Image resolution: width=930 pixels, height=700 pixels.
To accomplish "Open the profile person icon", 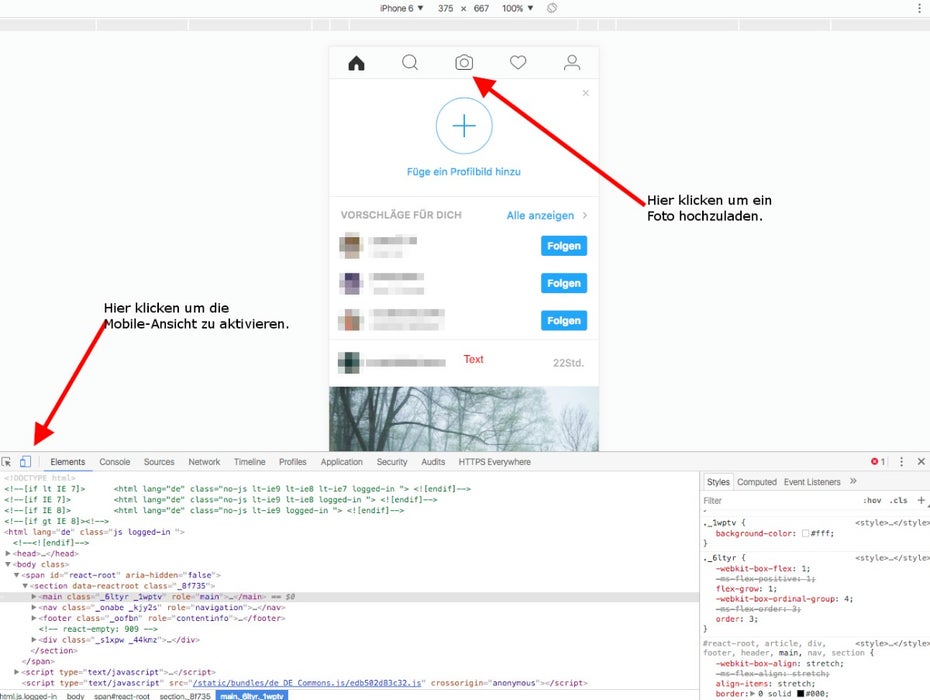I will (572, 62).
